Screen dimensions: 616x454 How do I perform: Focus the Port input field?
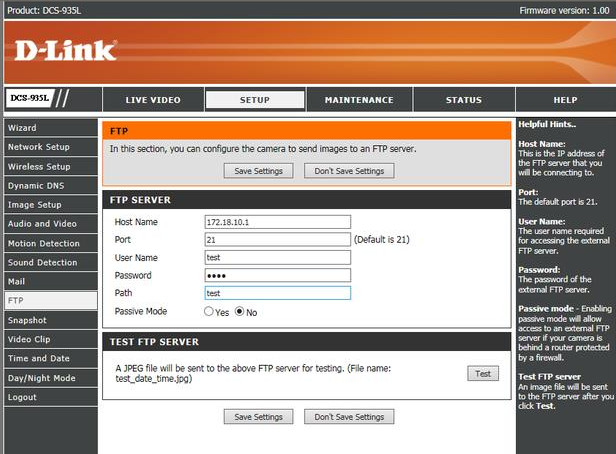pos(277,240)
